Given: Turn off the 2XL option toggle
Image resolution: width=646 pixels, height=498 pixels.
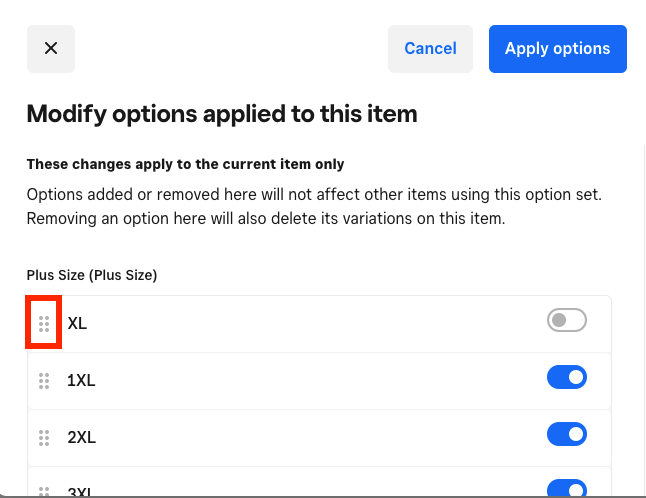Looking at the screenshot, I should pyautogui.click(x=566, y=434).
